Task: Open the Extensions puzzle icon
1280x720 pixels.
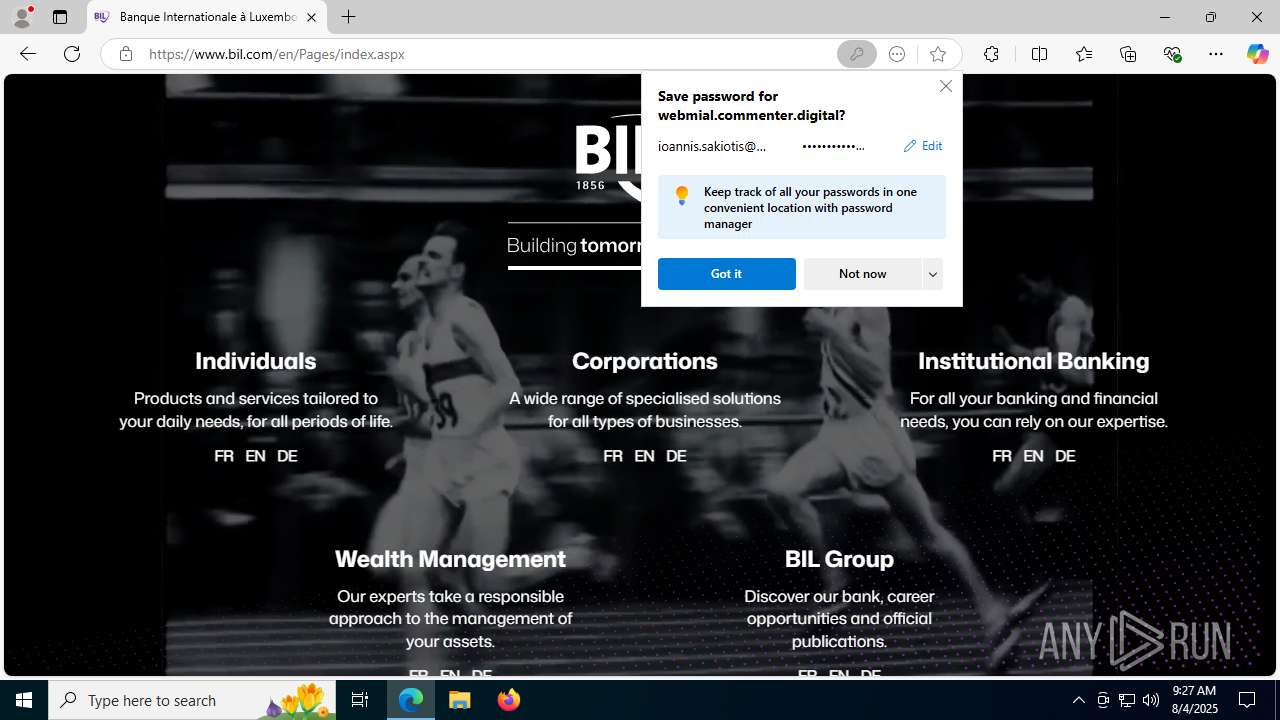Action: click(x=991, y=54)
